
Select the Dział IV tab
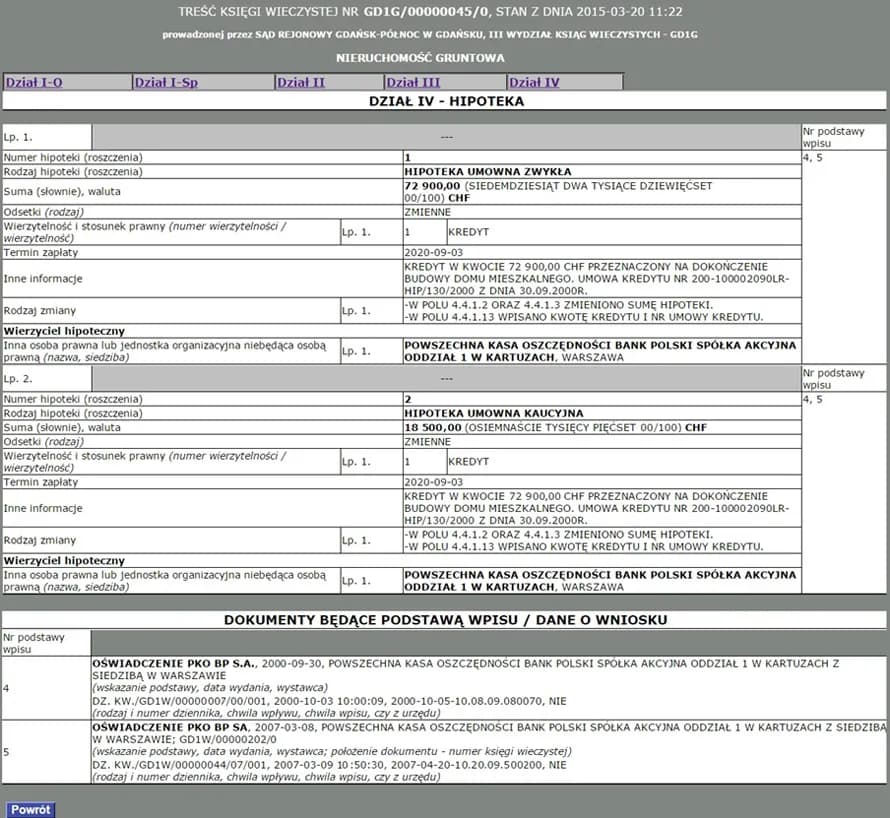tap(534, 82)
